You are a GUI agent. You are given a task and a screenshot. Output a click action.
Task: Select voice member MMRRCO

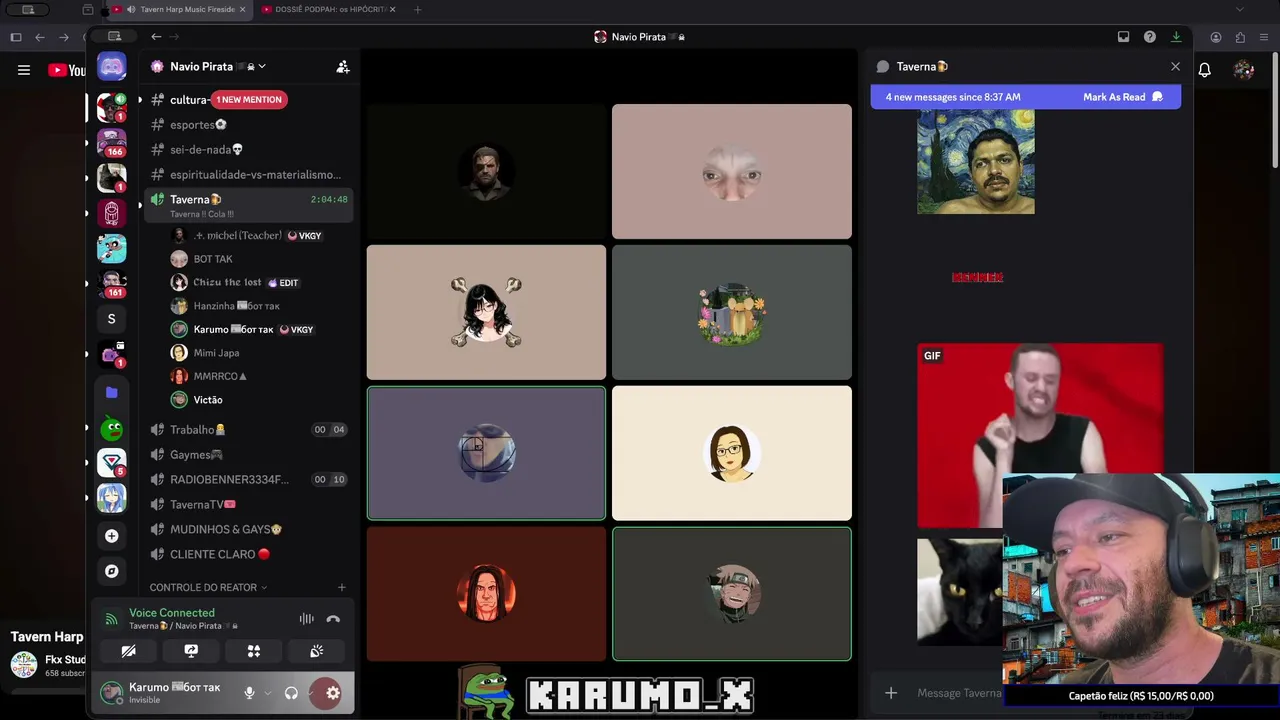[x=260, y=376]
